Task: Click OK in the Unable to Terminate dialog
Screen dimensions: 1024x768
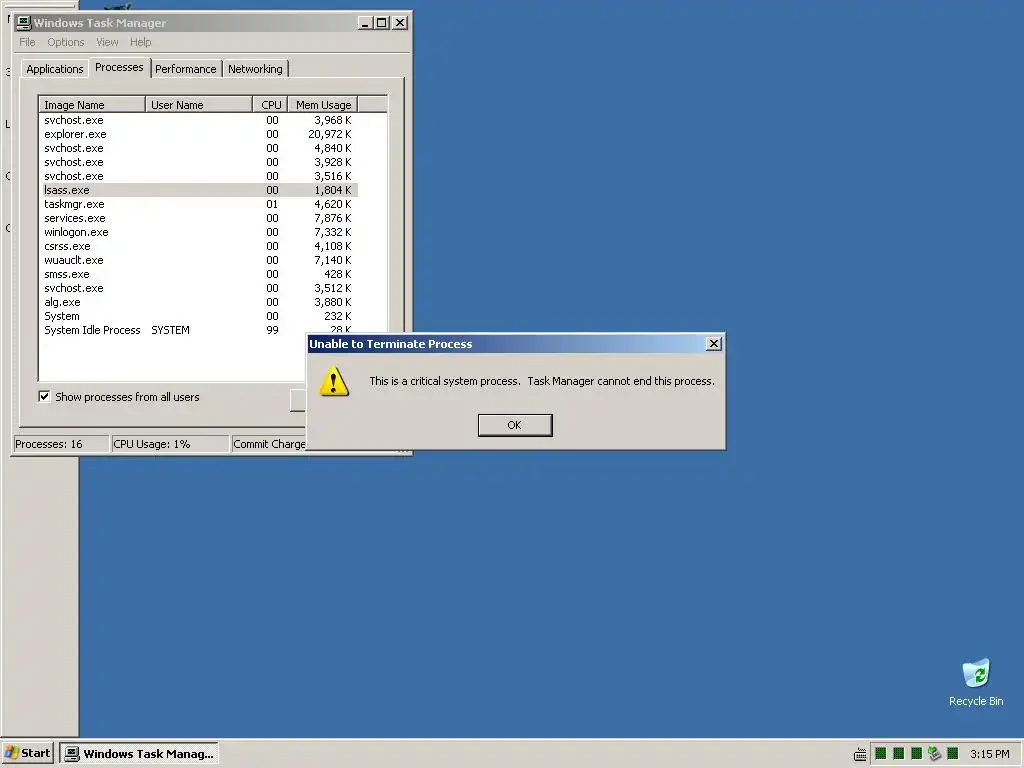Action: pos(515,425)
